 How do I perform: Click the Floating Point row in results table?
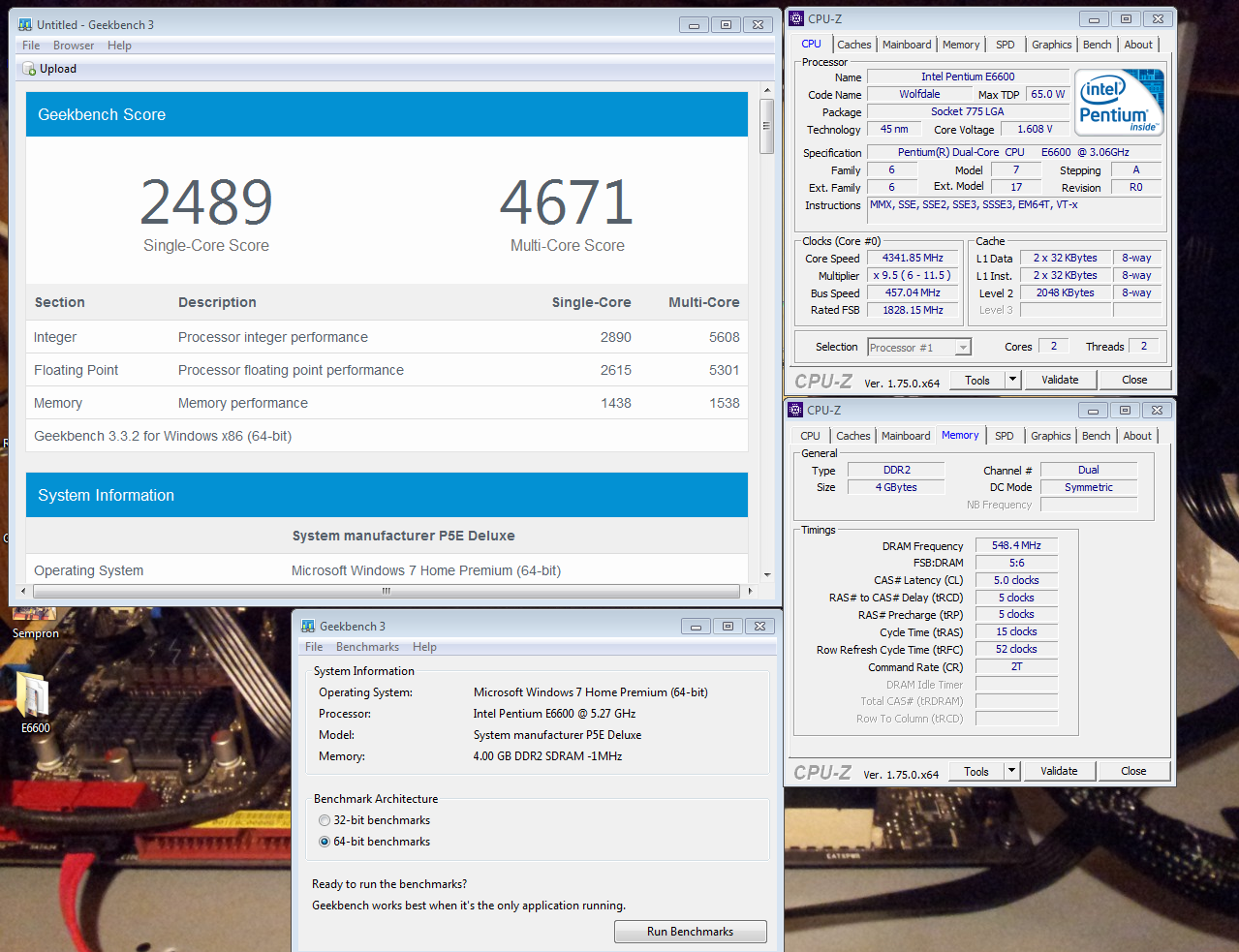coord(387,370)
